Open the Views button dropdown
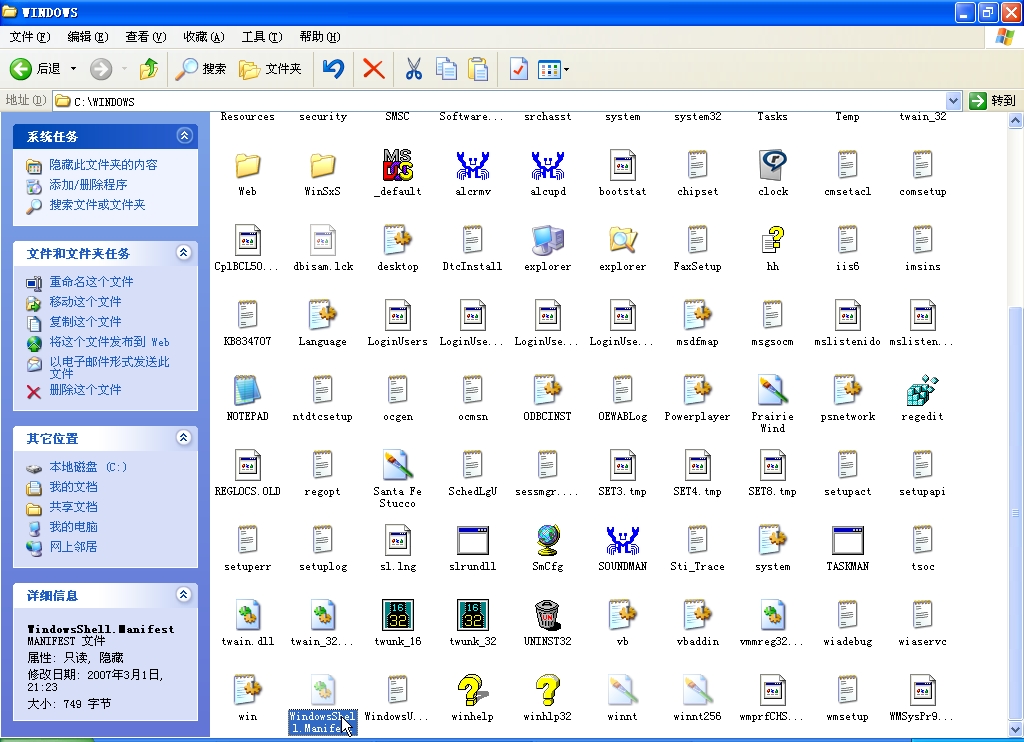 566,69
